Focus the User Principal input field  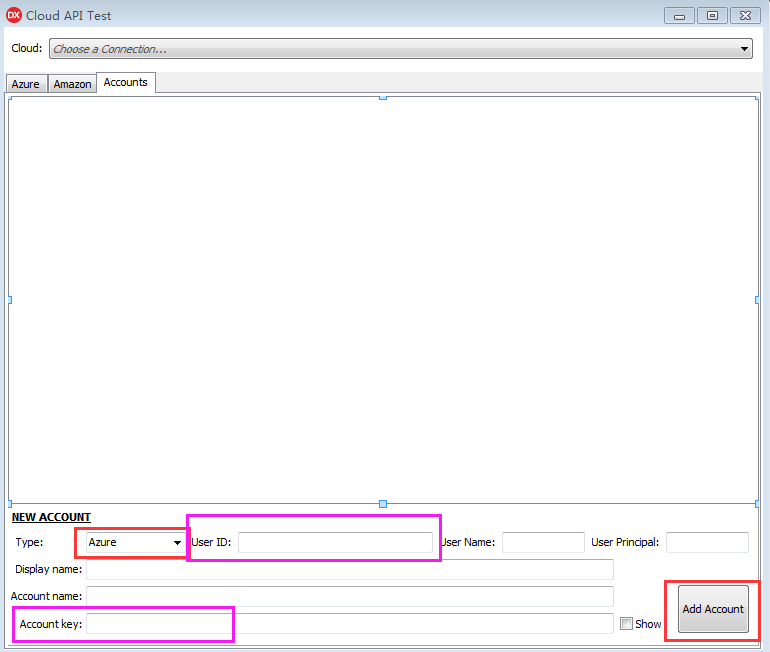click(x=707, y=542)
